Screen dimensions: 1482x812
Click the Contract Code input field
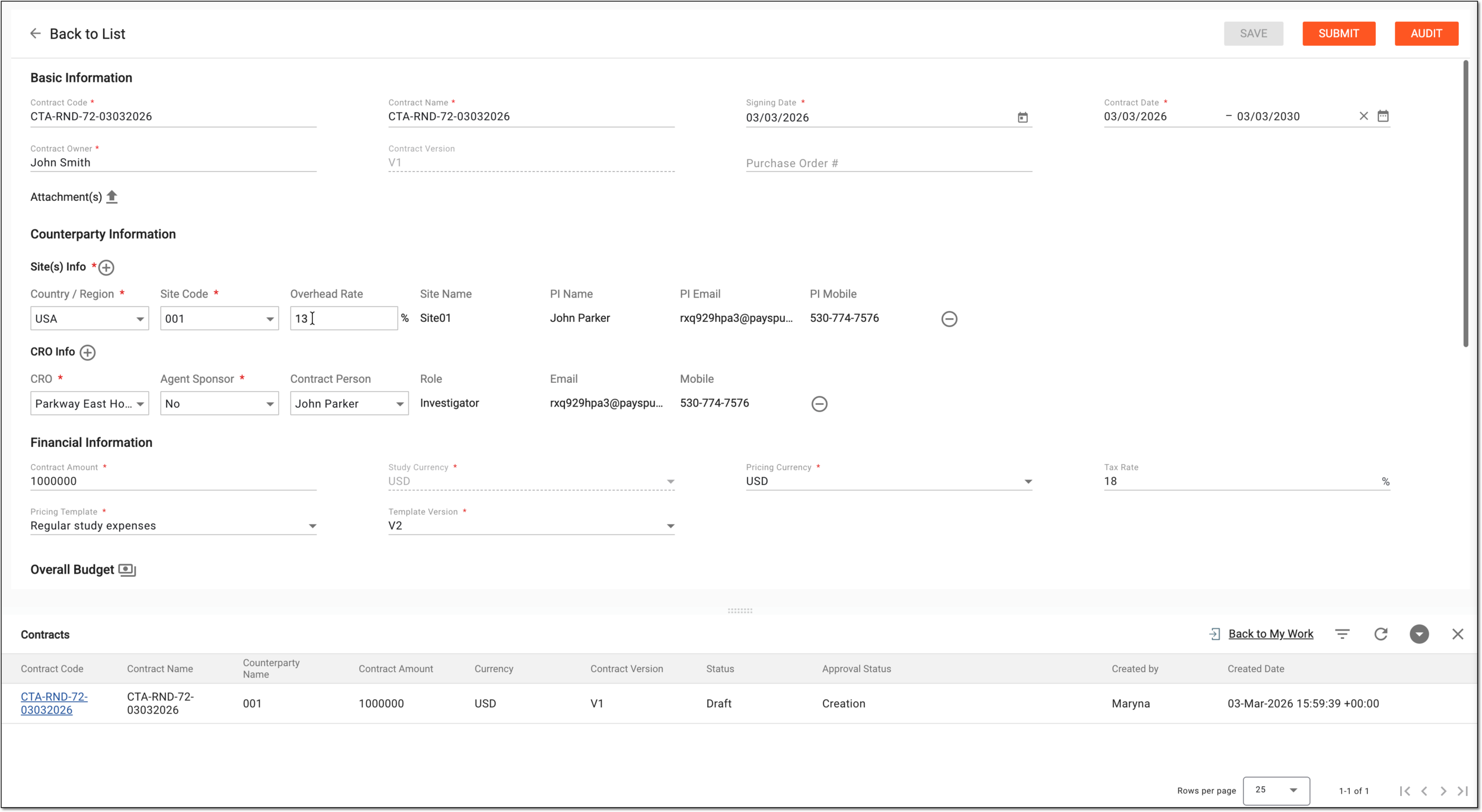[x=173, y=117]
